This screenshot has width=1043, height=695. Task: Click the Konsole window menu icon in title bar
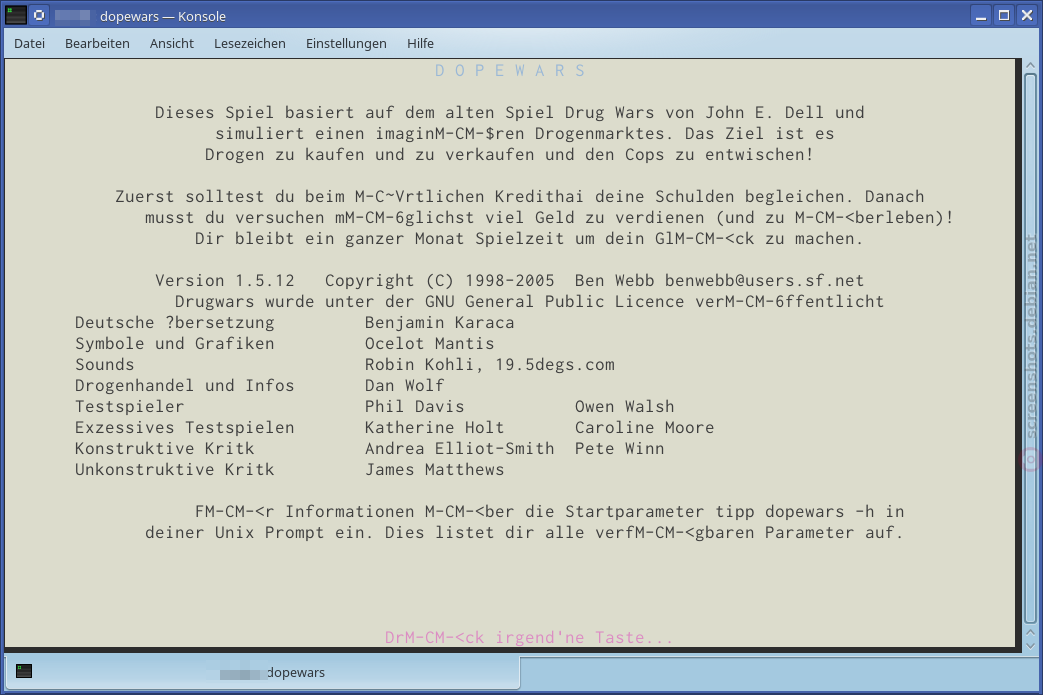(x=16, y=15)
